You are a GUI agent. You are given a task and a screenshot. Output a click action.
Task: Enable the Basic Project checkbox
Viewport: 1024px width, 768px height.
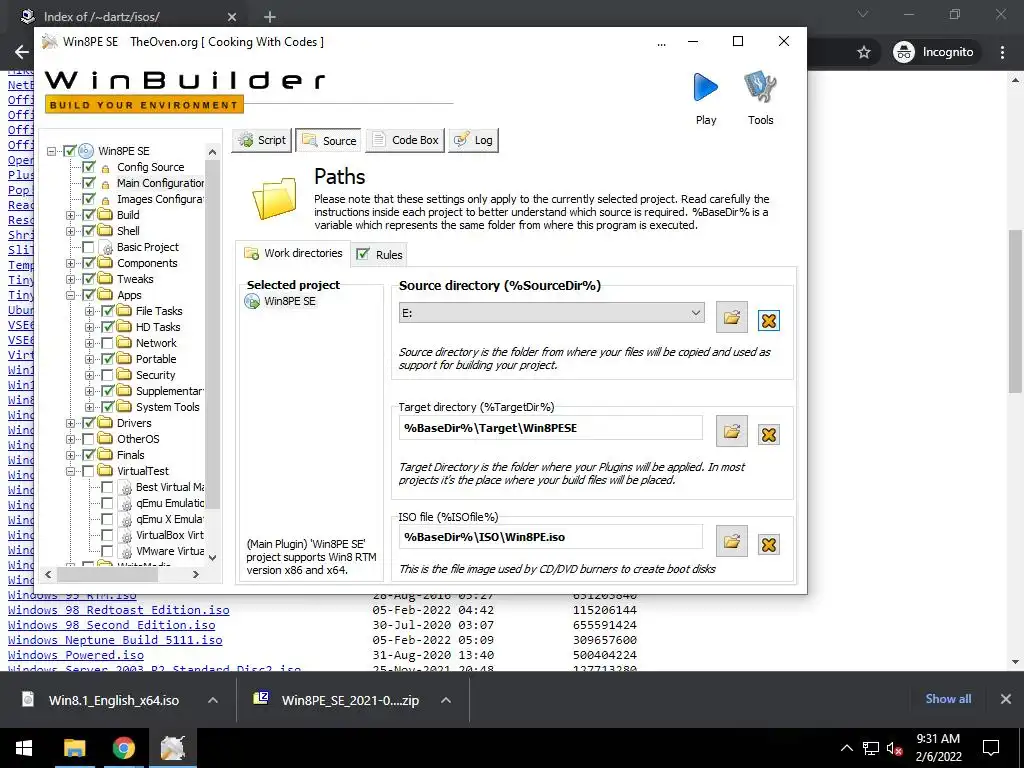[88, 247]
